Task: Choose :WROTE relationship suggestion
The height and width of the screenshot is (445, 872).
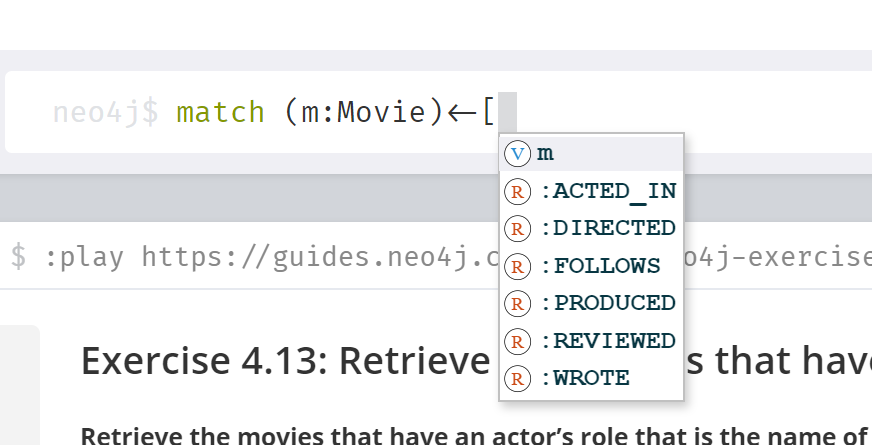Action: 591,378
